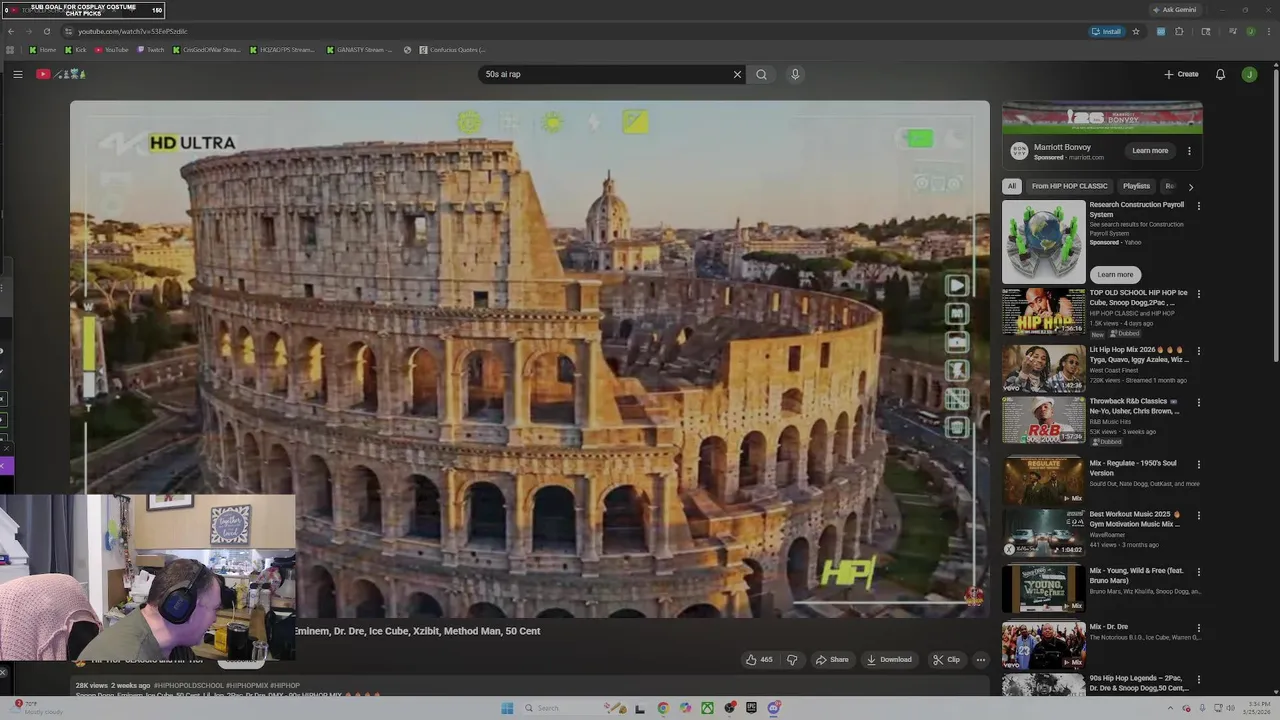Open the Confucius Quotes bookmark
The height and width of the screenshot is (720, 1280).
tap(452, 49)
